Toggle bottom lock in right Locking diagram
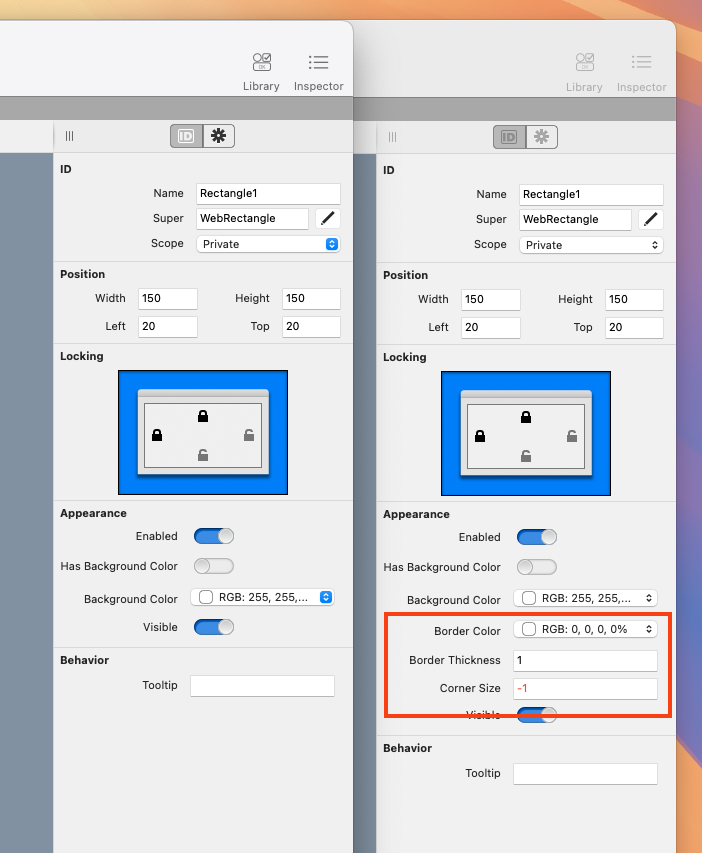This screenshot has width=702, height=853. (x=526, y=456)
